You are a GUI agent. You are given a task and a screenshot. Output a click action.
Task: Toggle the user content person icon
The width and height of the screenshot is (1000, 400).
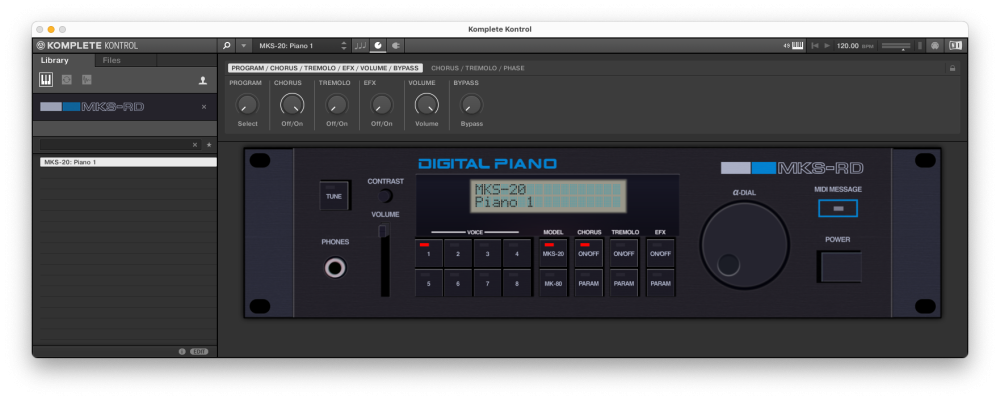tap(203, 80)
